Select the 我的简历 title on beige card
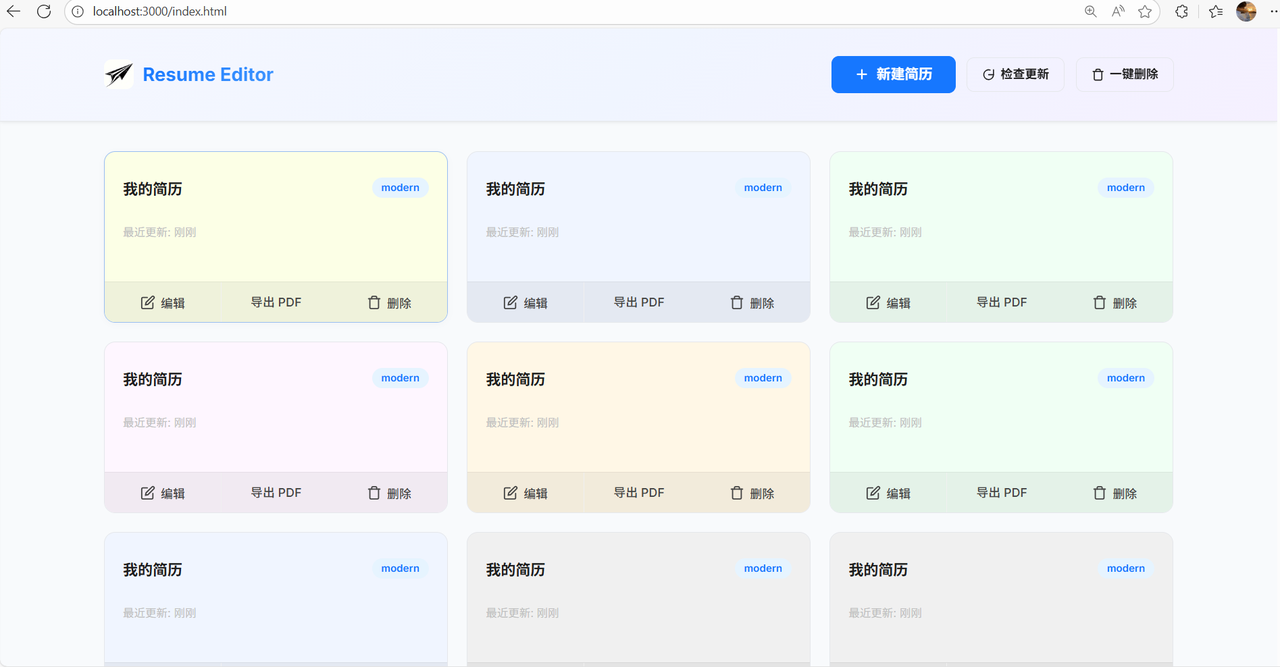Image resolution: width=1280 pixels, height=667 pixels. click(x=516, y=379)
